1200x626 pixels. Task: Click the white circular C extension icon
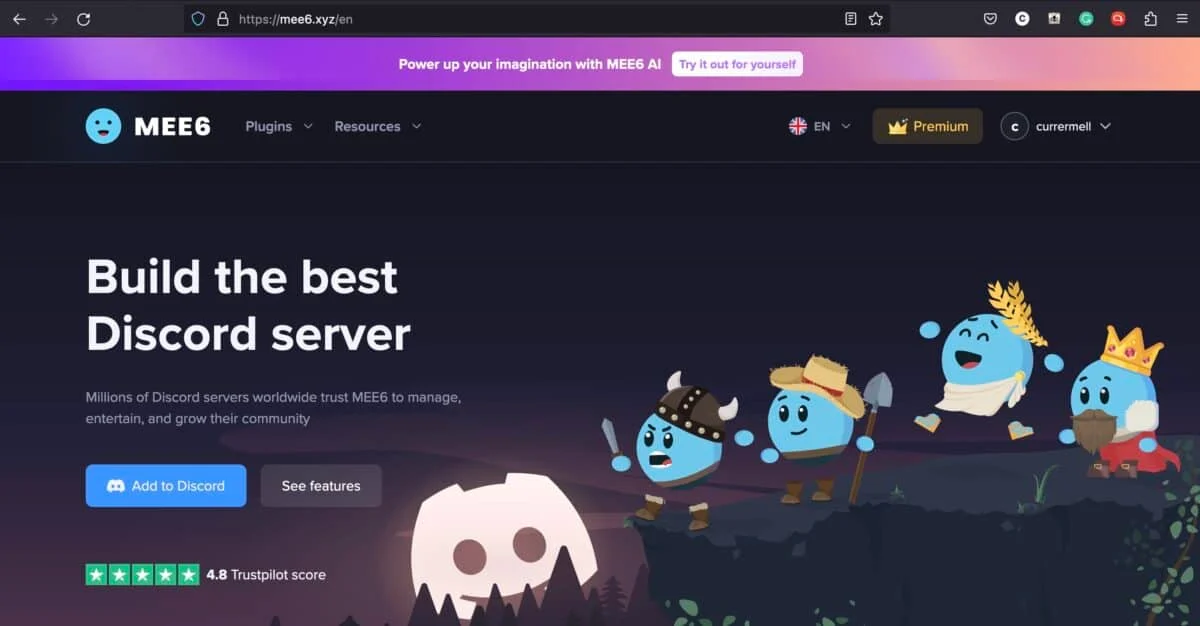click(x=1022, y=18)
